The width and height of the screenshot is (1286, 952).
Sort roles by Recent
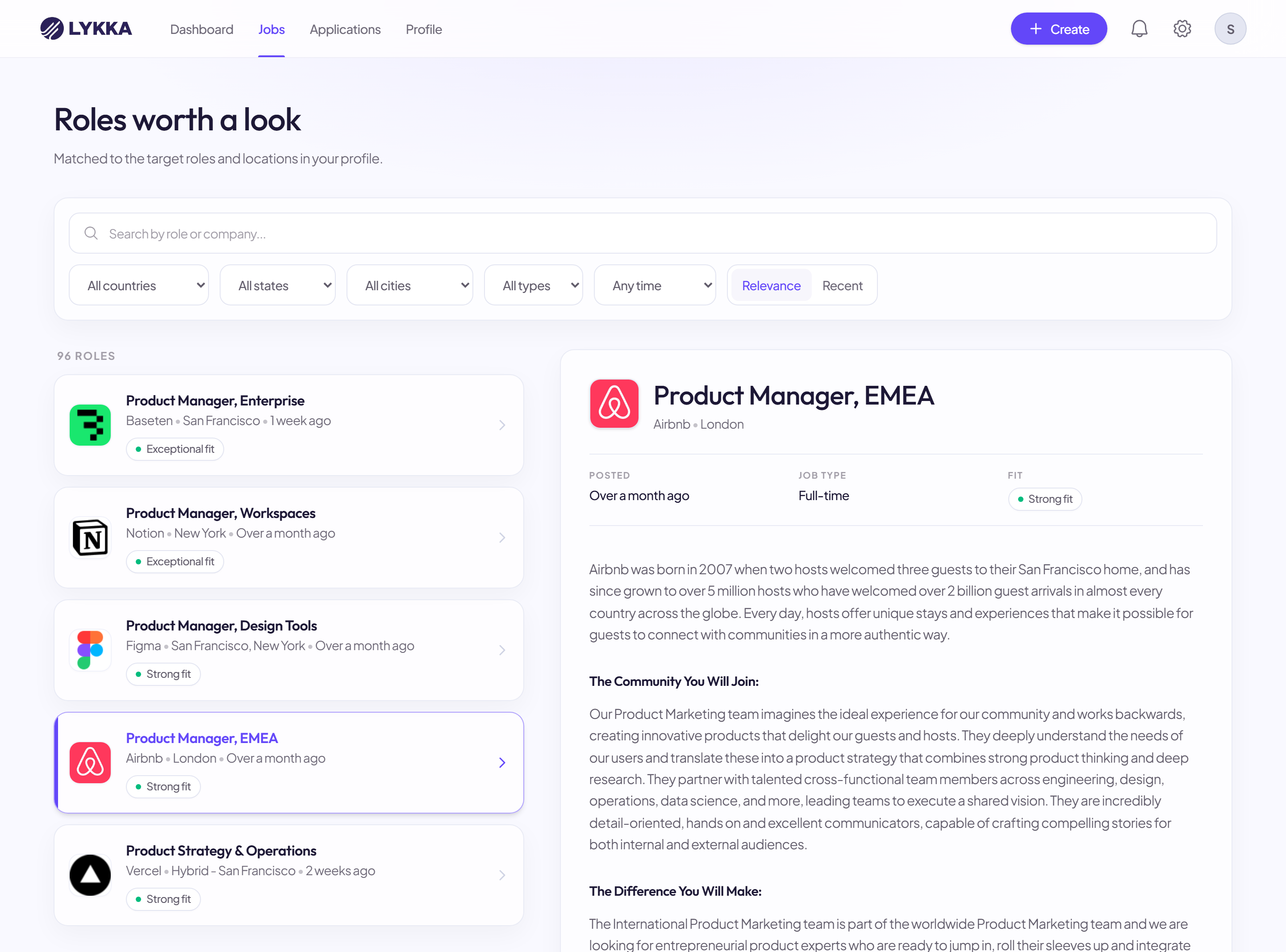(842, 285)
